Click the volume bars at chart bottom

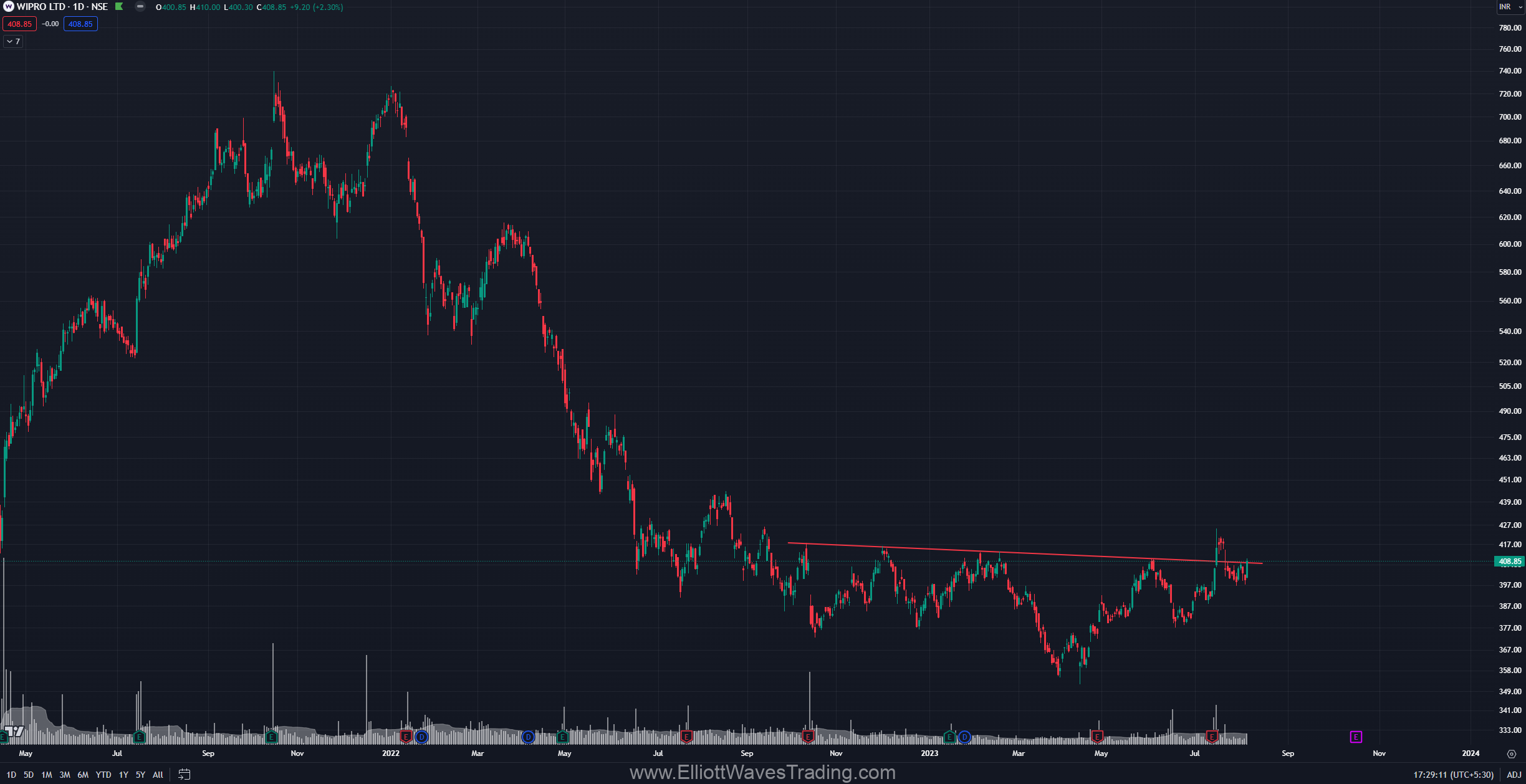(623, 737)
